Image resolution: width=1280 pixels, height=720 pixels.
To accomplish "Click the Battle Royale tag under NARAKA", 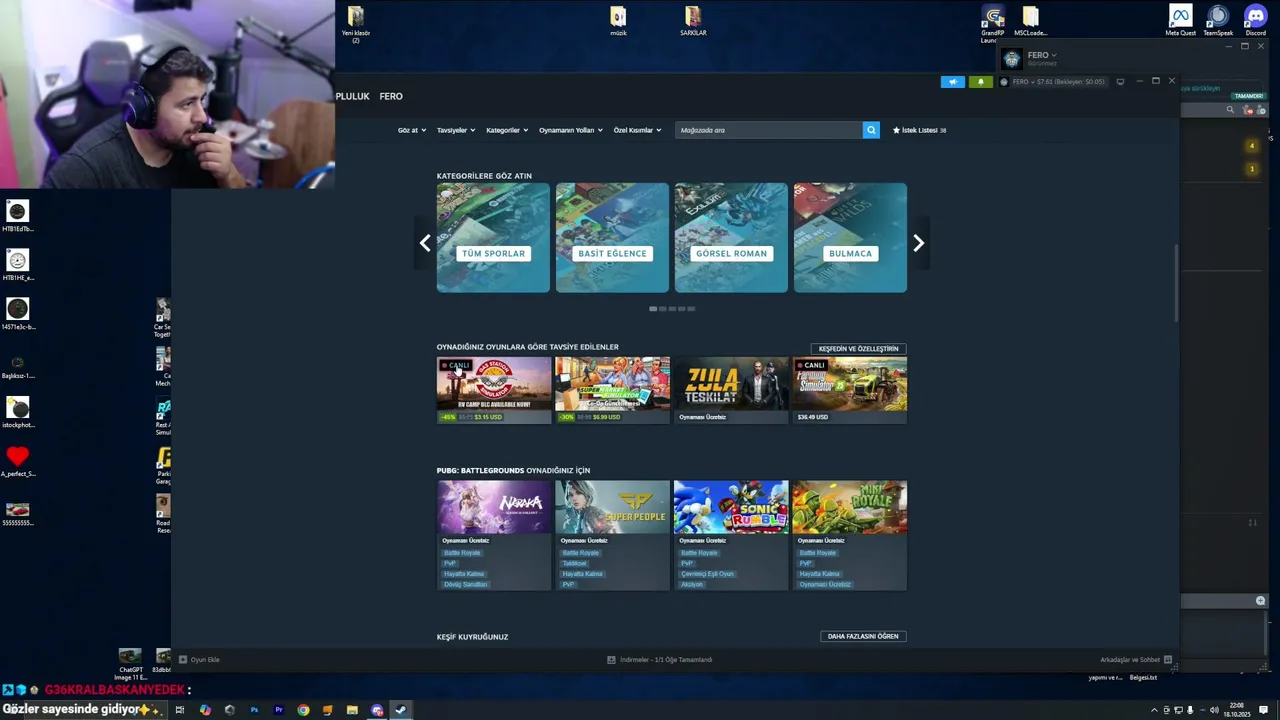I will (462, 553).
